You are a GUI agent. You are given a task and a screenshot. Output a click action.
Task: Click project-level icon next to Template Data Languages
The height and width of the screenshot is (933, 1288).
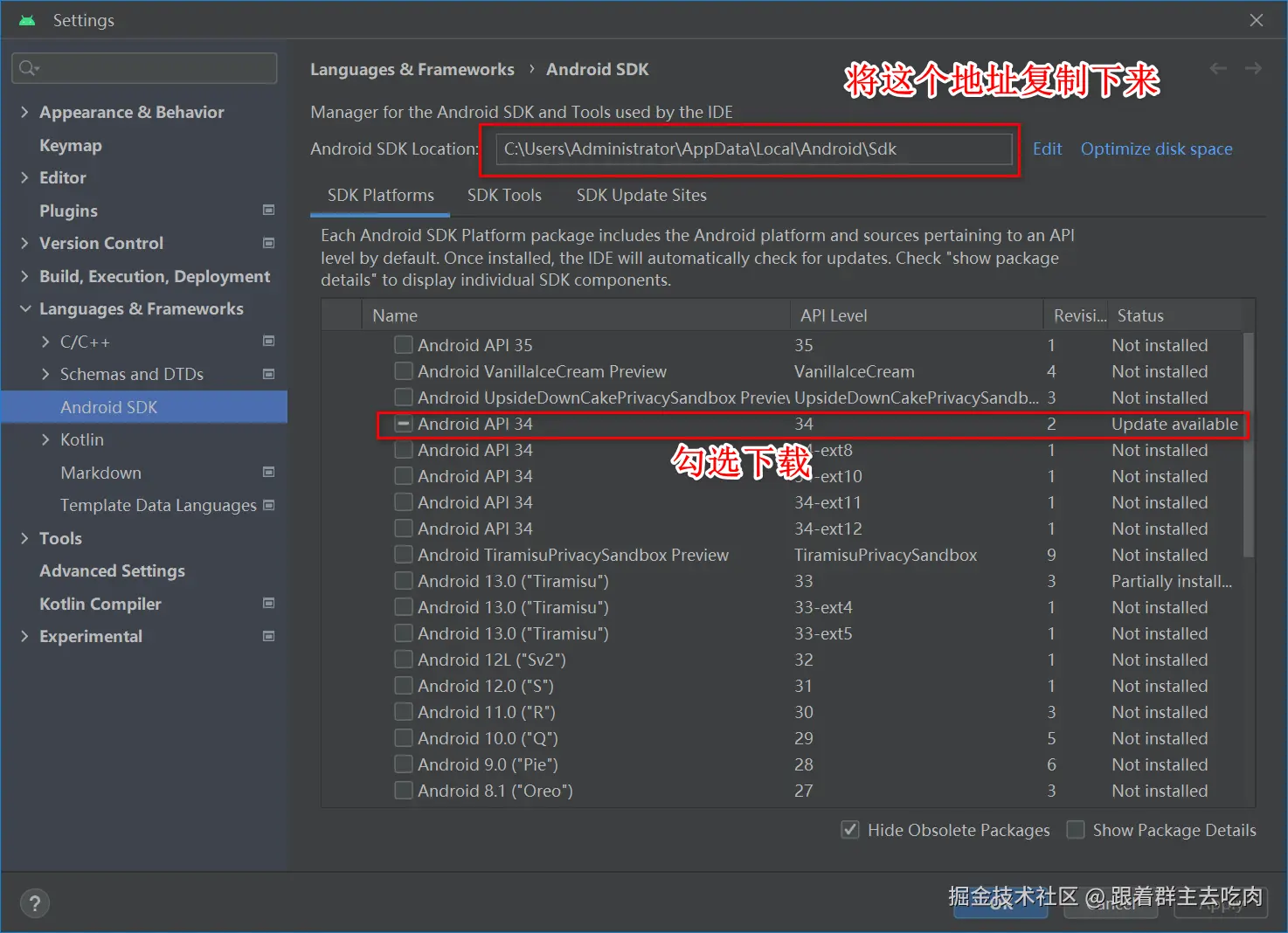(x=269, y=505)
